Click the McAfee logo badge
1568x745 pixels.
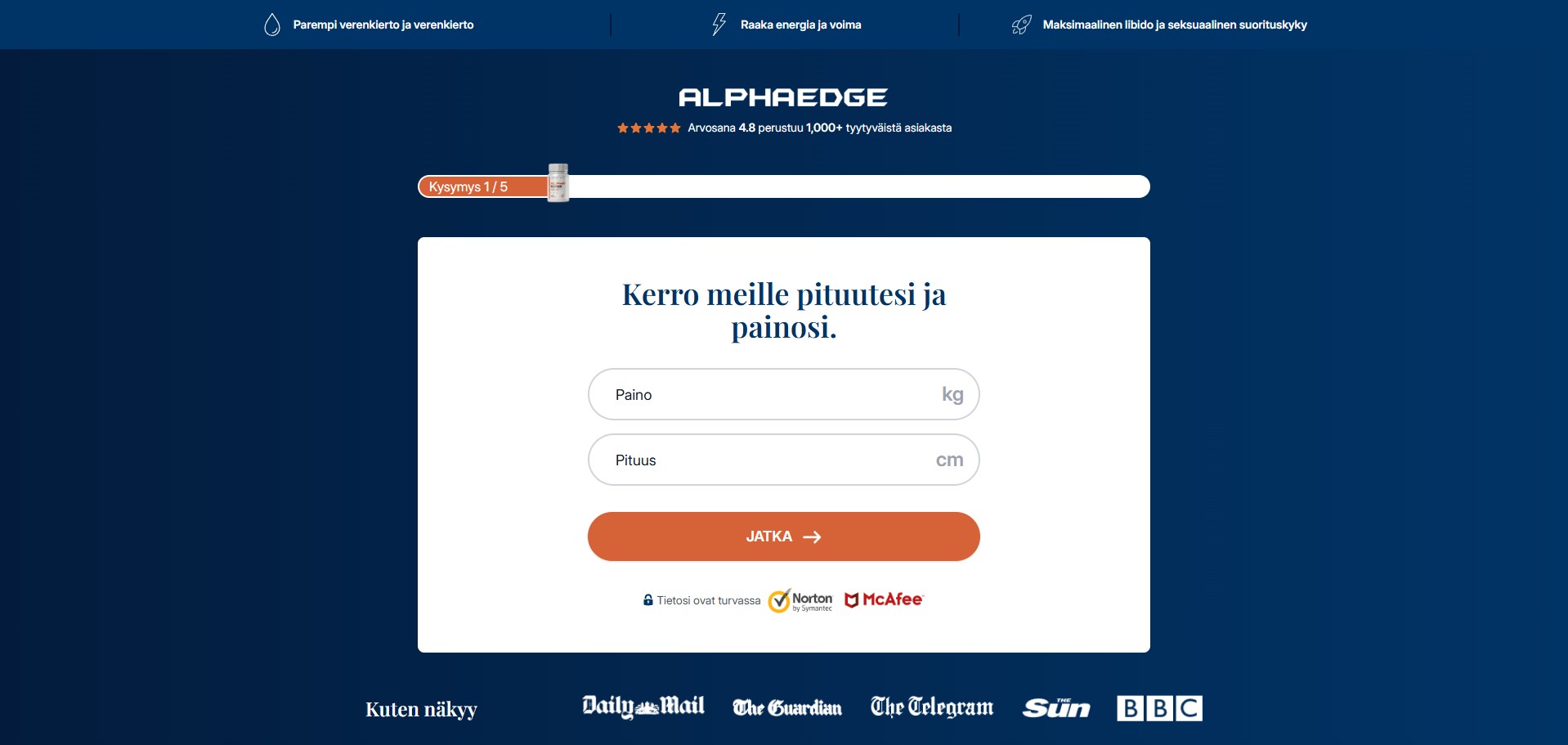click(884, 599)
